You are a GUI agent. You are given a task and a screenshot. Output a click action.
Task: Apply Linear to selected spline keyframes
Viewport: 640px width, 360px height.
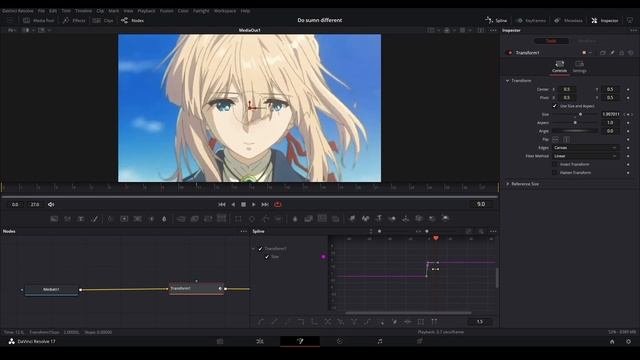coord(274,322)
